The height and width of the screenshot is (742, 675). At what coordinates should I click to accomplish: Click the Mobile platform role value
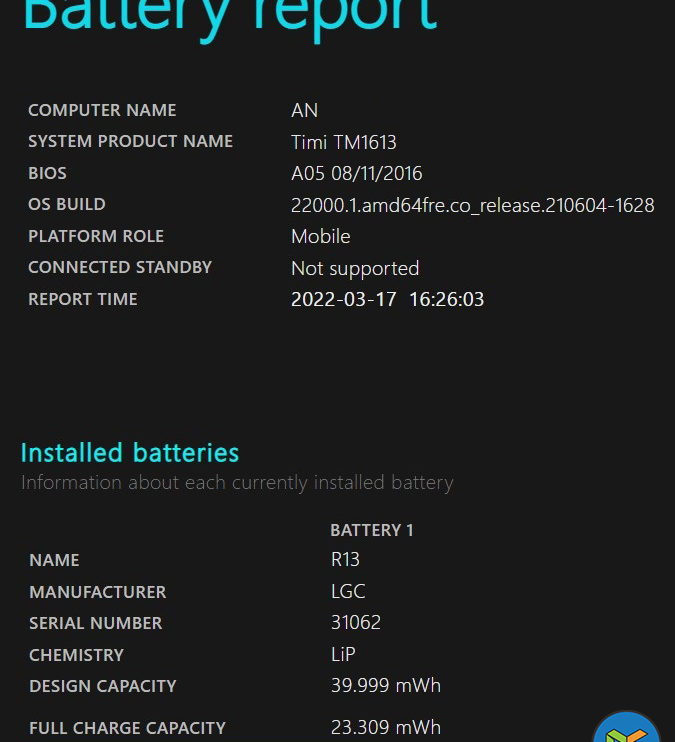[320, 237]
